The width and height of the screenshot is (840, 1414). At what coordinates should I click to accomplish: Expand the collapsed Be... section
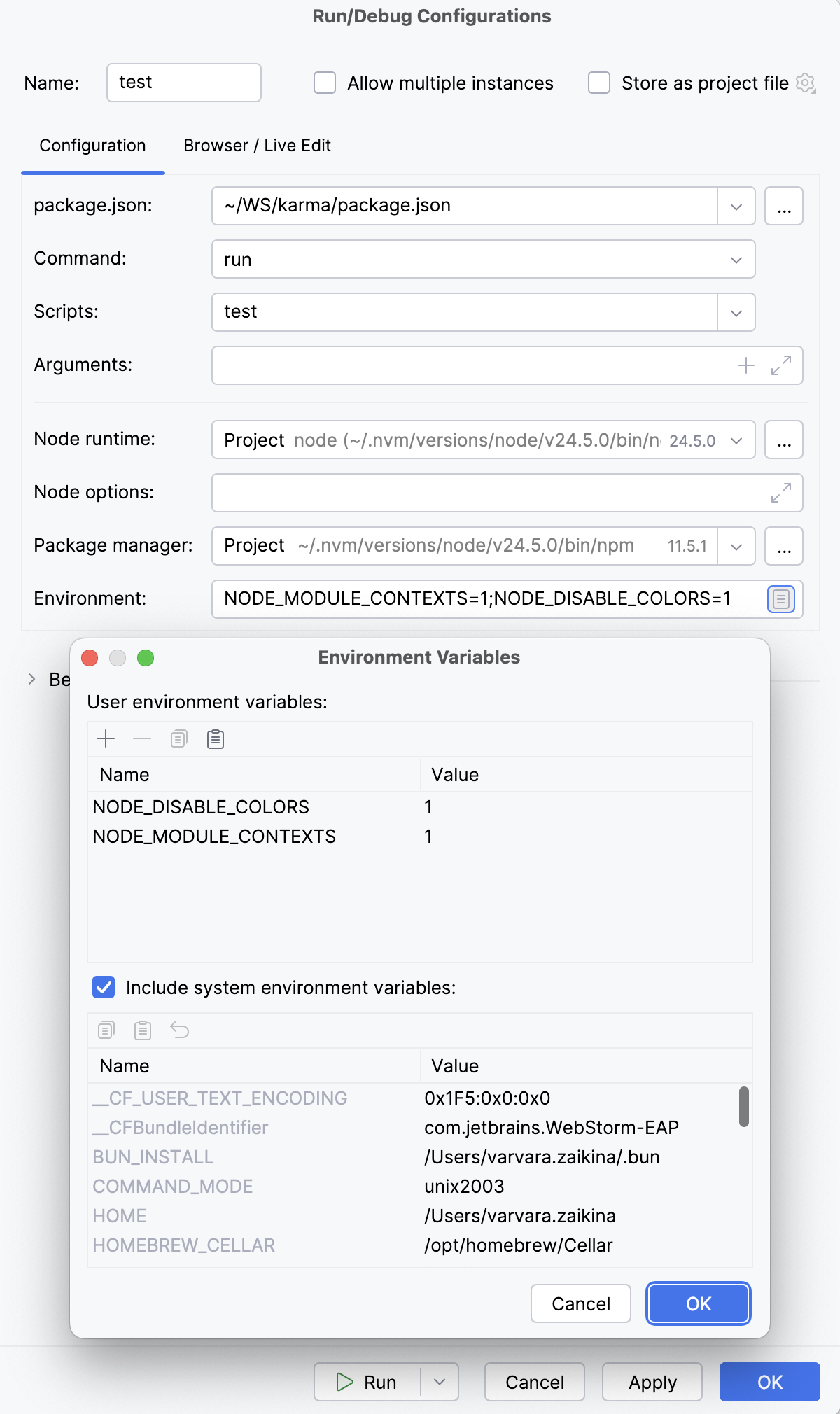tap(31, 679)
